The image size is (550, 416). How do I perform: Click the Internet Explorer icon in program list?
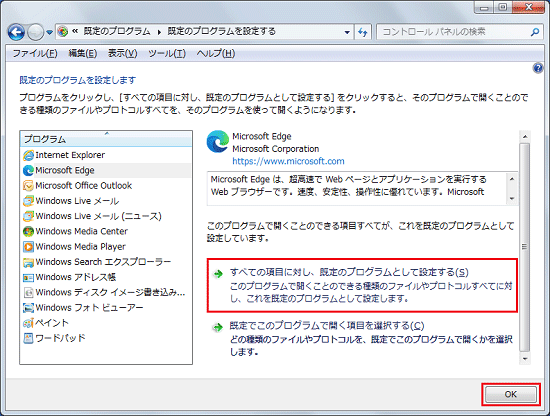point(28,155)
